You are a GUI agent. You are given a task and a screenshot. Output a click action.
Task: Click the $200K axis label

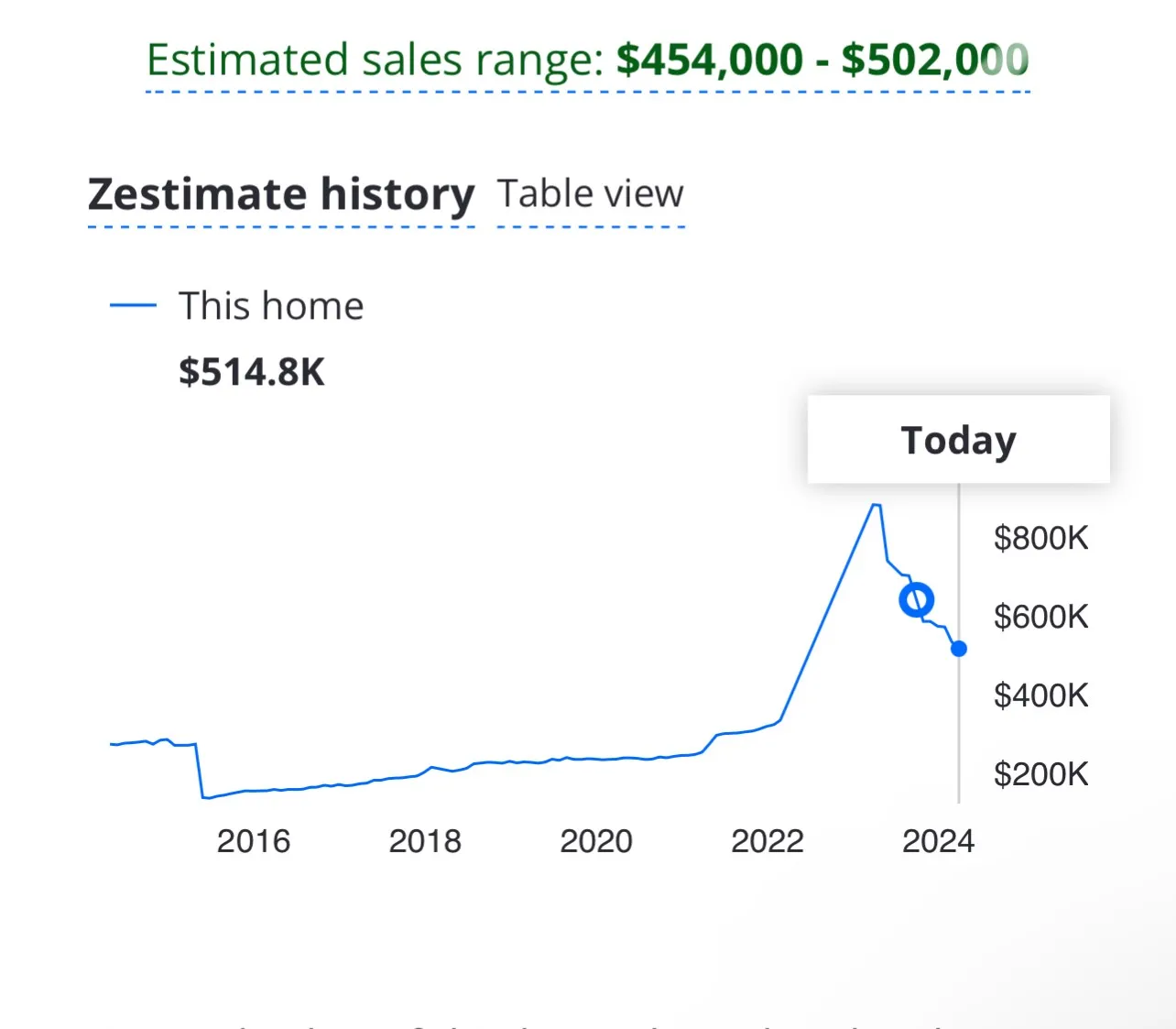tap(1040, 774)
